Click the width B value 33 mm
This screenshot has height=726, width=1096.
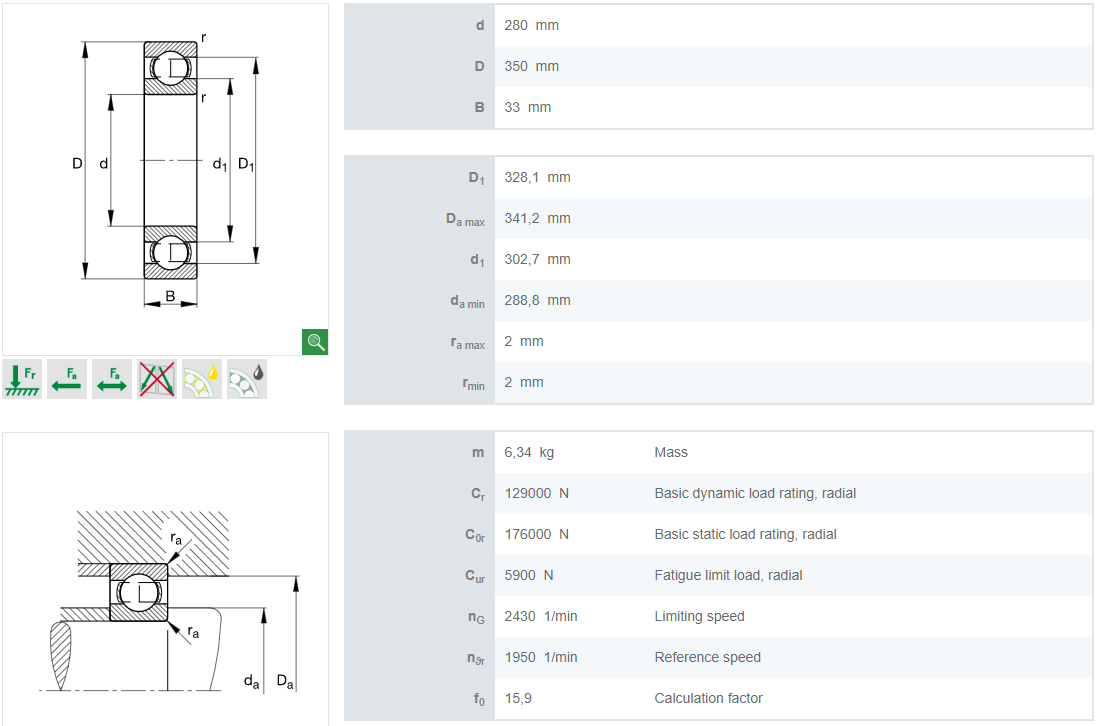point(528,107)
